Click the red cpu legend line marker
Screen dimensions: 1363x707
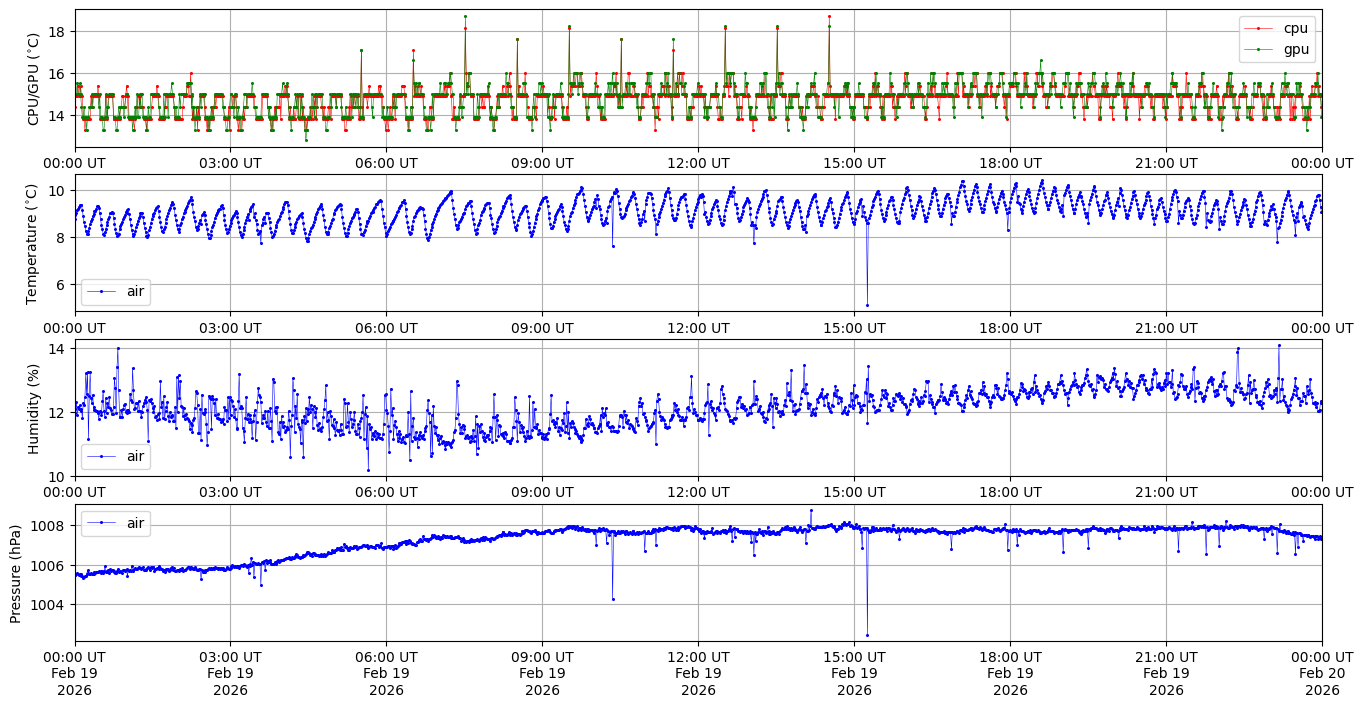point(1259,29)
